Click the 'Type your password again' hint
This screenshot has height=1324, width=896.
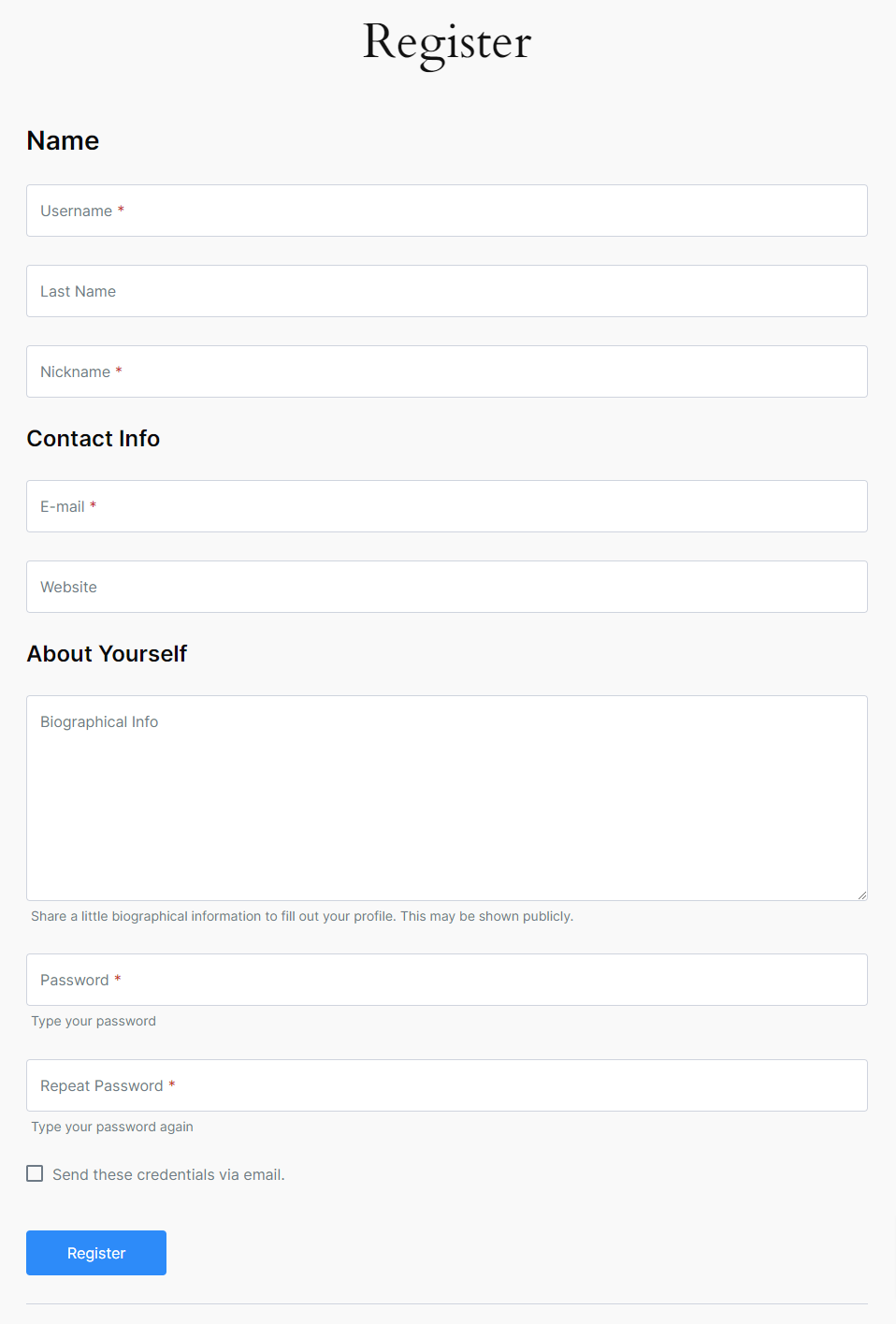[112, 1127]
